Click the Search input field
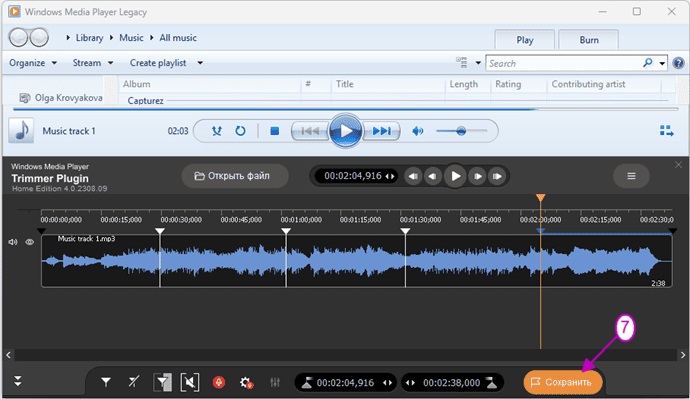690x399 pixels. point(563,63)
